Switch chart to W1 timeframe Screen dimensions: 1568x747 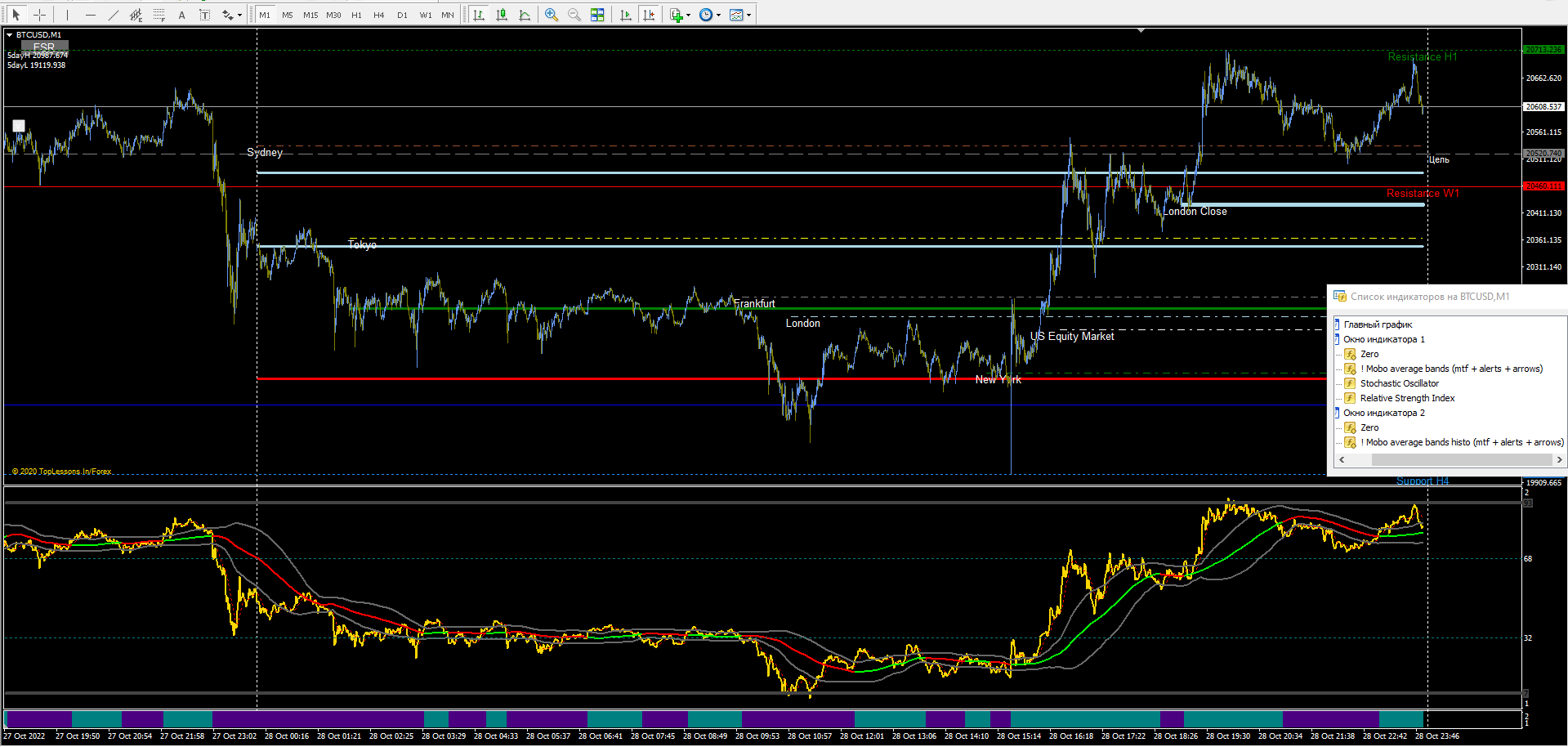click(x=426, y=15)
